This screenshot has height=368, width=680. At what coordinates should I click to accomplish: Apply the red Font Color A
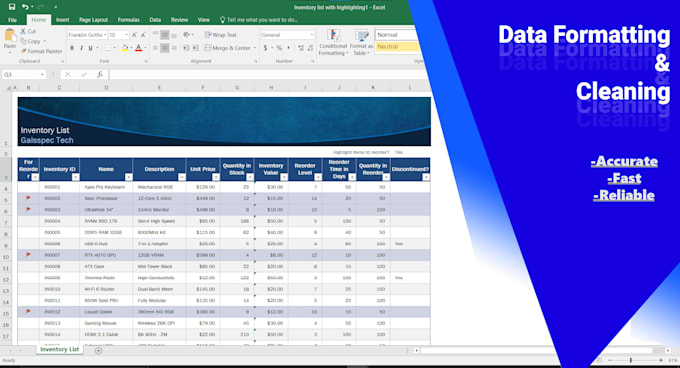[138, 48]
